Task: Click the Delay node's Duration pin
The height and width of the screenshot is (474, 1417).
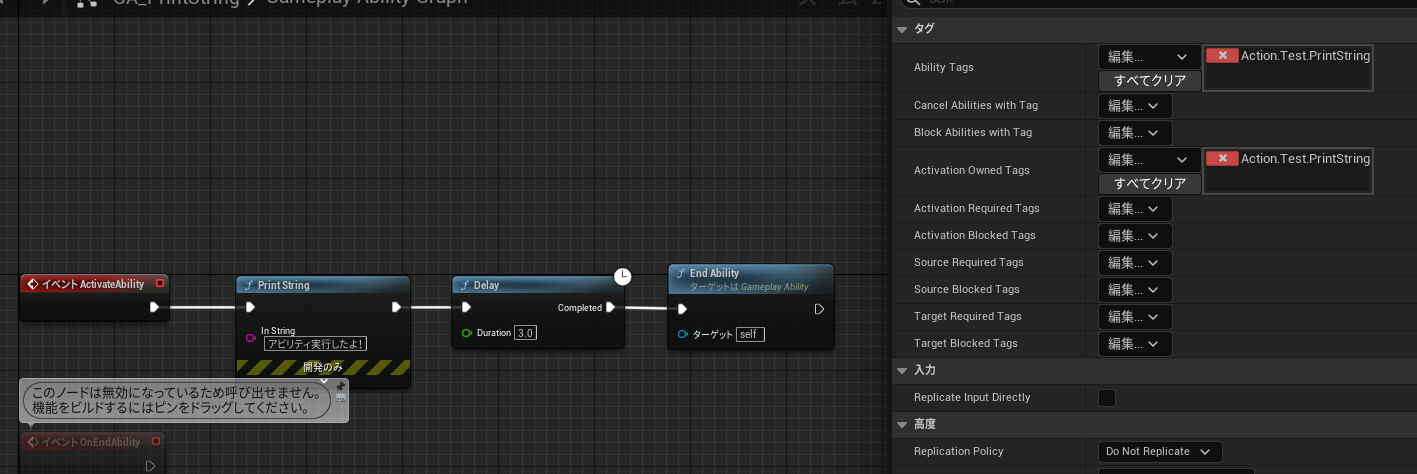Action: [466, 333]
